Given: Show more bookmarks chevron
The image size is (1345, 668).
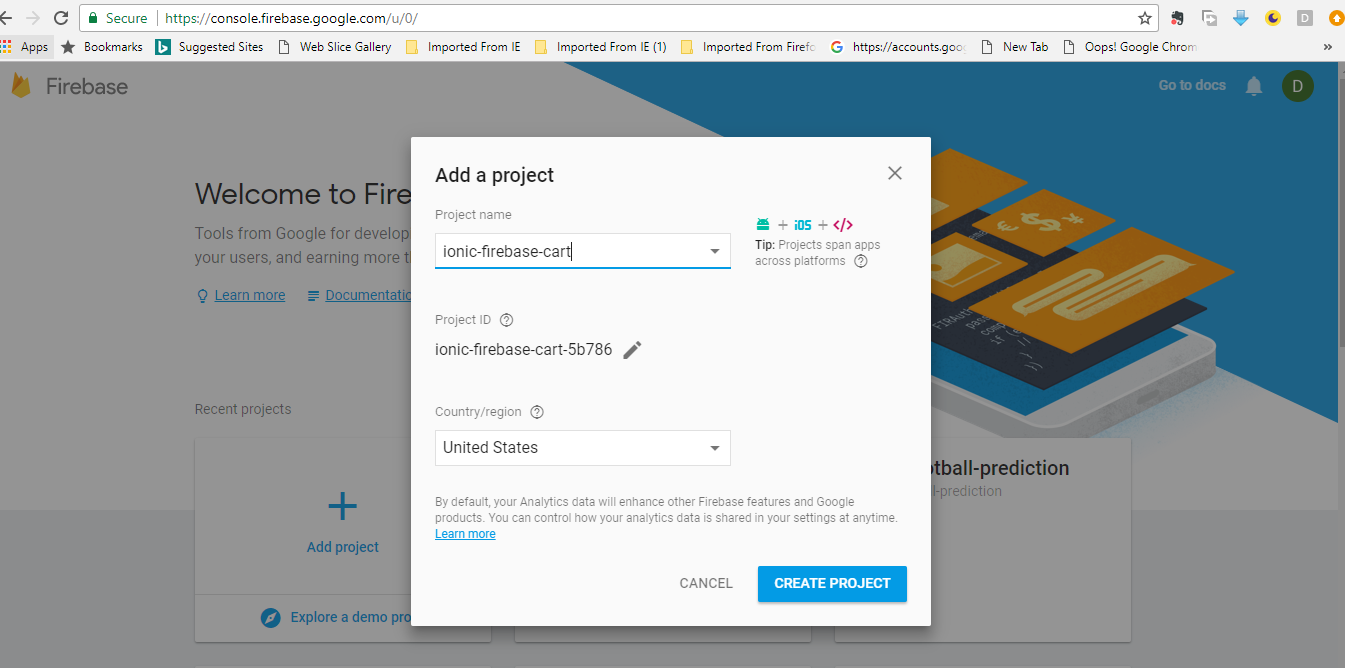Looking at the screenshot, I should 1328,47.
